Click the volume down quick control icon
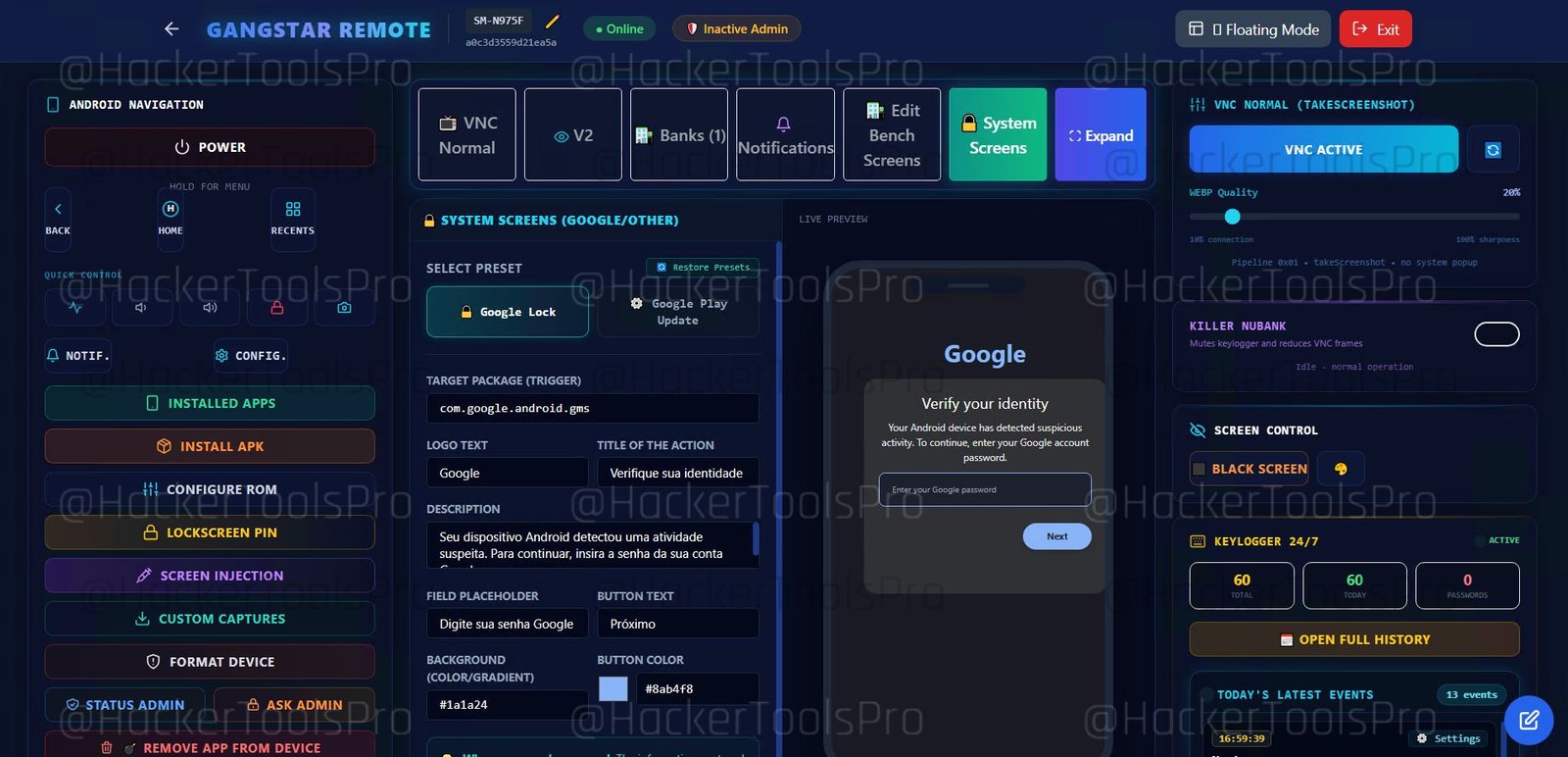 click(x=142, y=308)
